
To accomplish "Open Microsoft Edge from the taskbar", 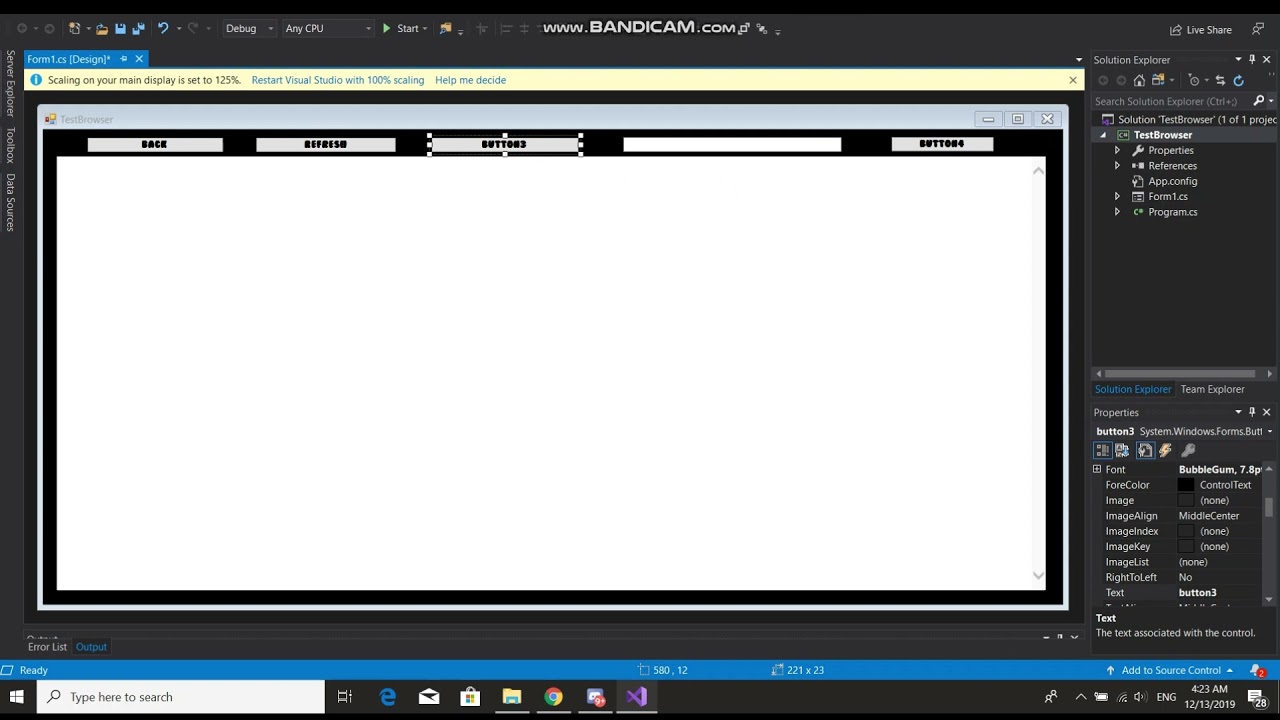I will click(x=388, y=697).
